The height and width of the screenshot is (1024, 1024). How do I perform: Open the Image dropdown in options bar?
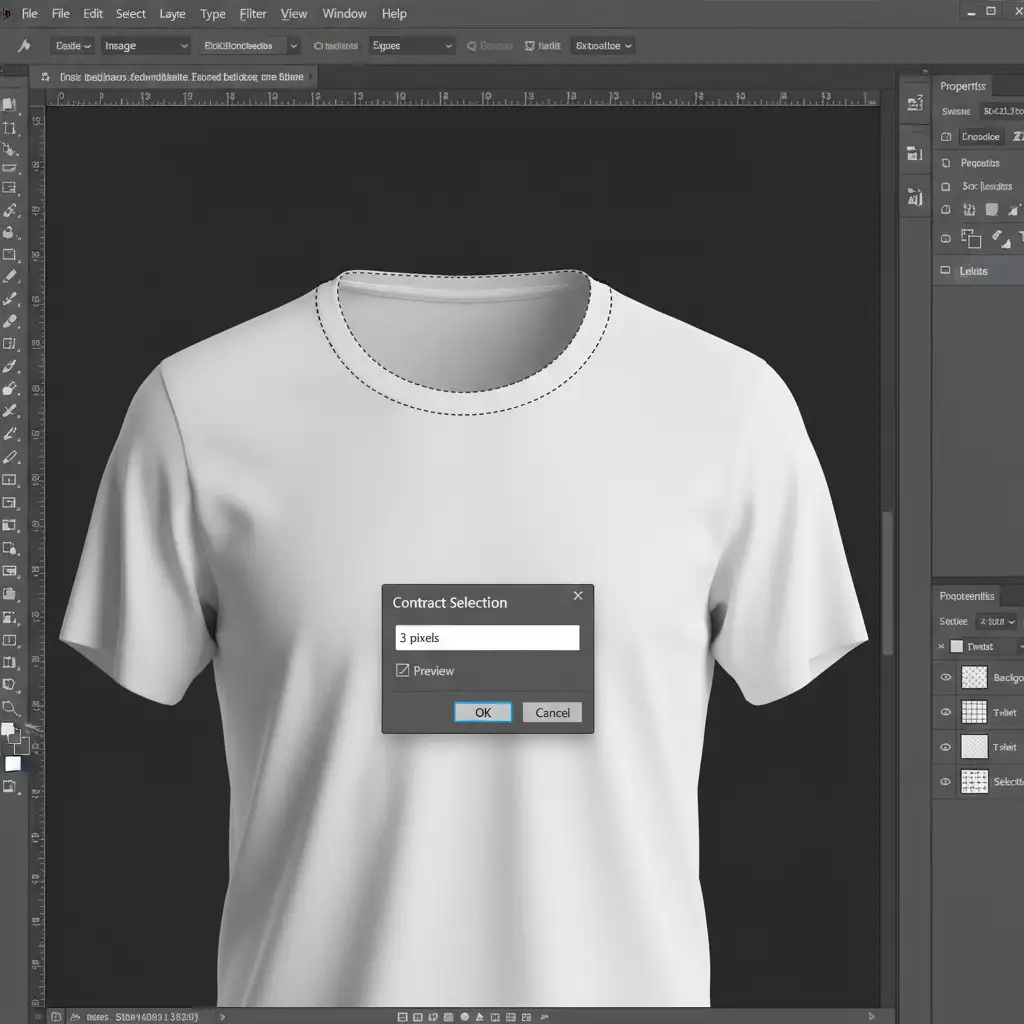(145, 46)
